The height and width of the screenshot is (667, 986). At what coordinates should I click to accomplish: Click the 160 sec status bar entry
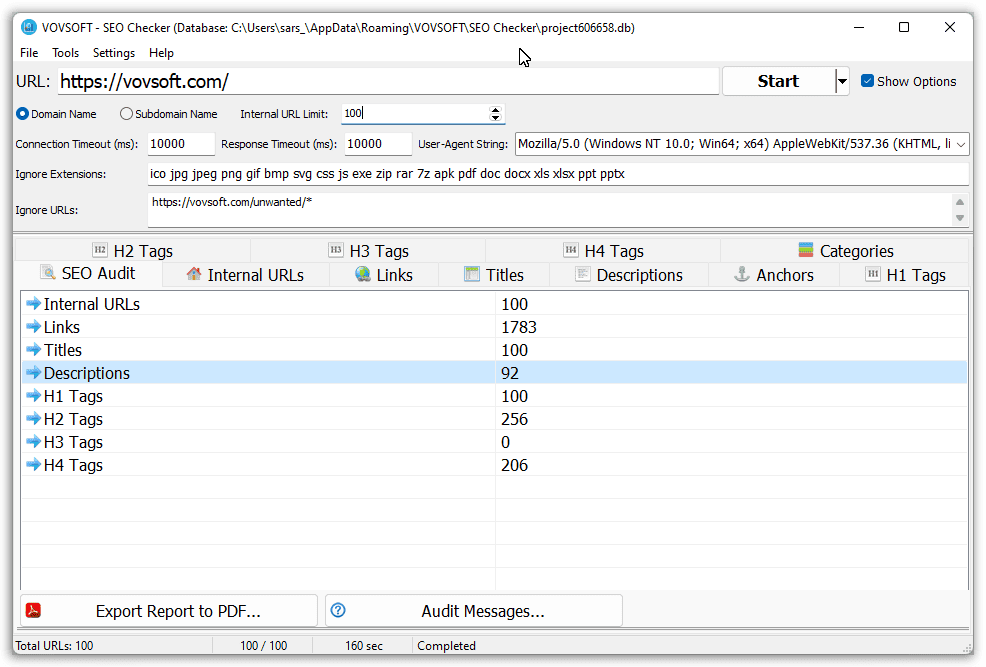363,646
